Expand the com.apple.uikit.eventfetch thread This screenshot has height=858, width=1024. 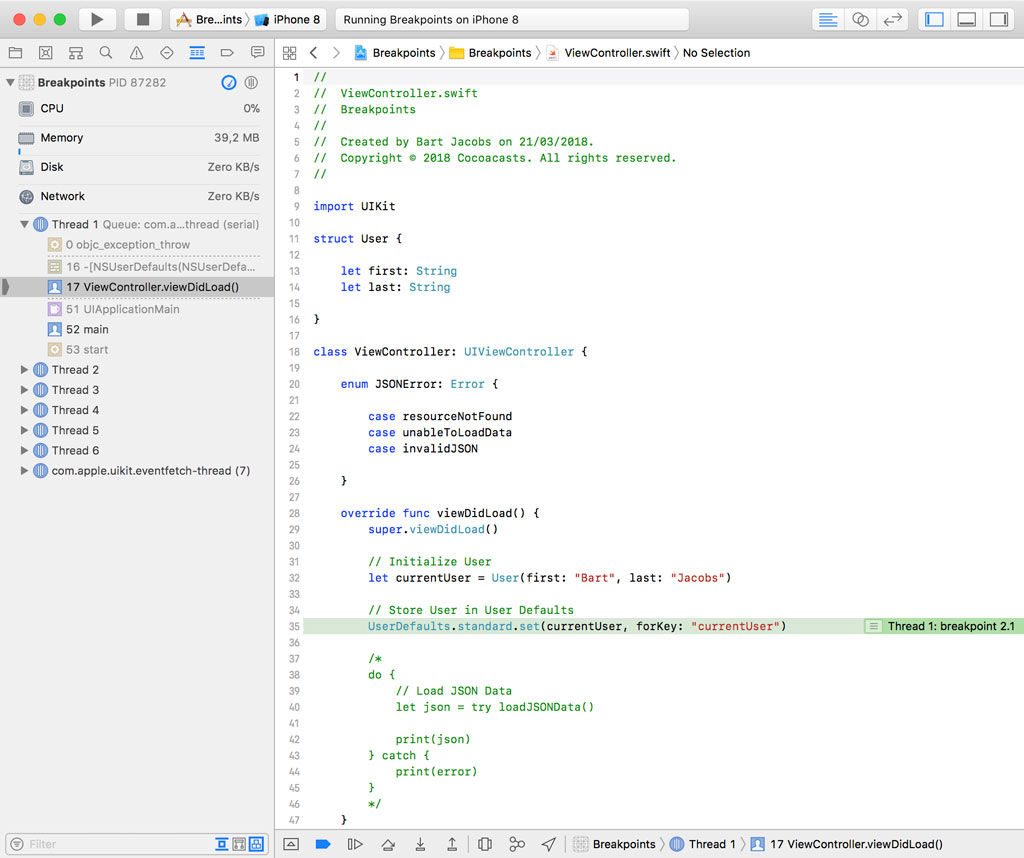24,470
